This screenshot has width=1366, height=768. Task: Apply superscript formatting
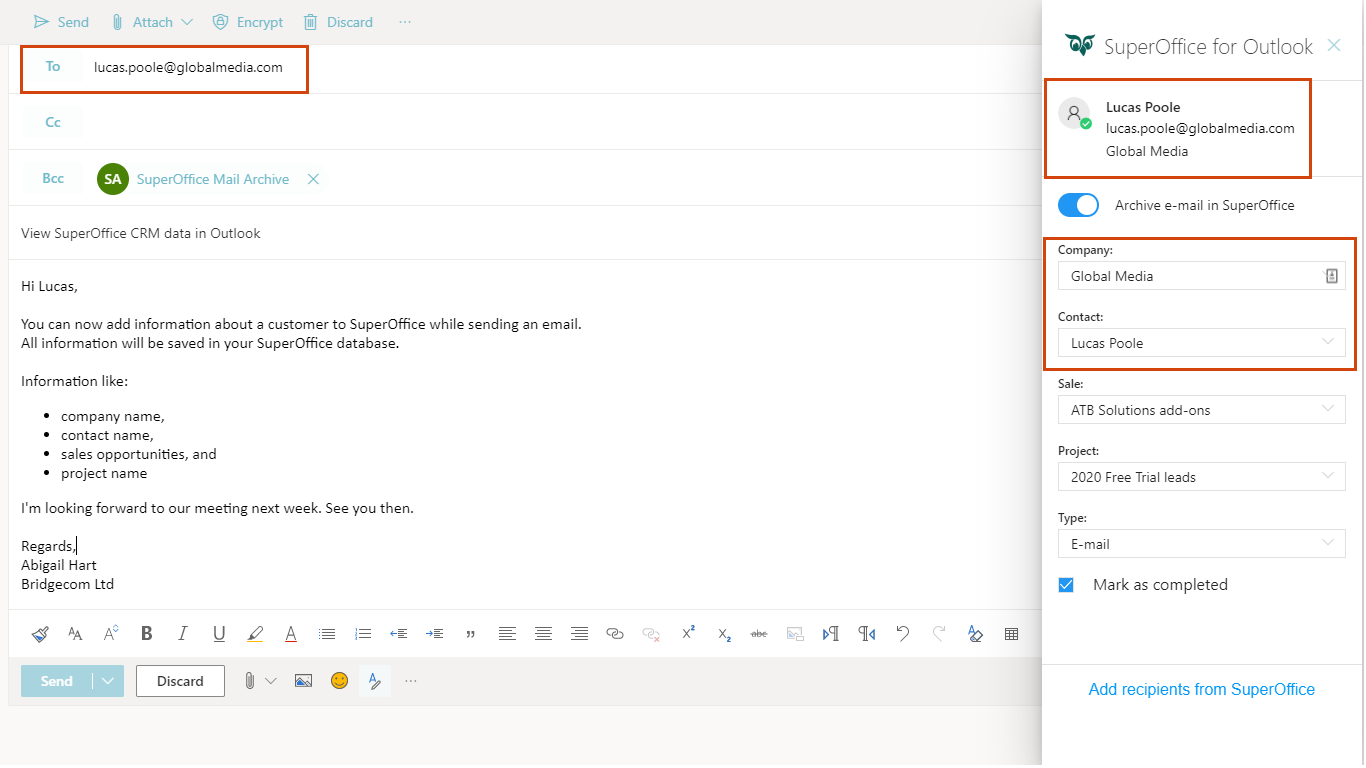[688, 632]
